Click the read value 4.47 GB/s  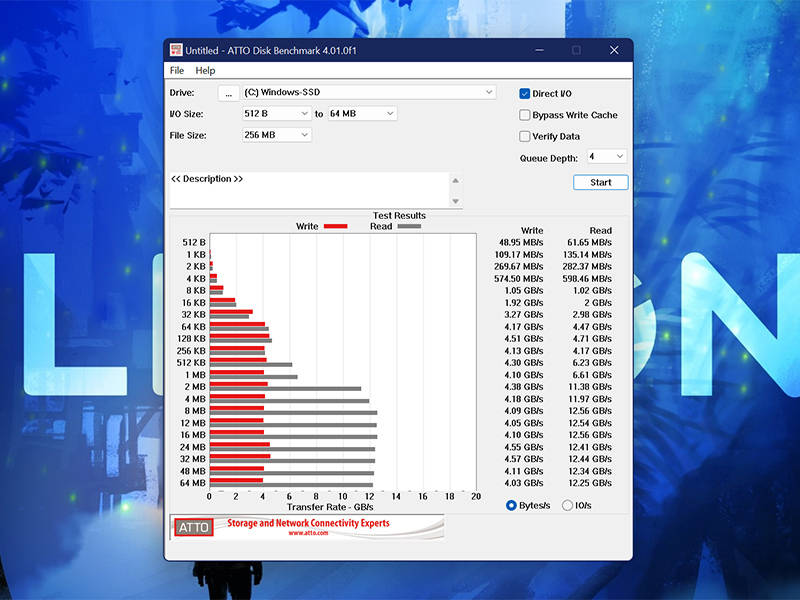click(x=592, y=327)
